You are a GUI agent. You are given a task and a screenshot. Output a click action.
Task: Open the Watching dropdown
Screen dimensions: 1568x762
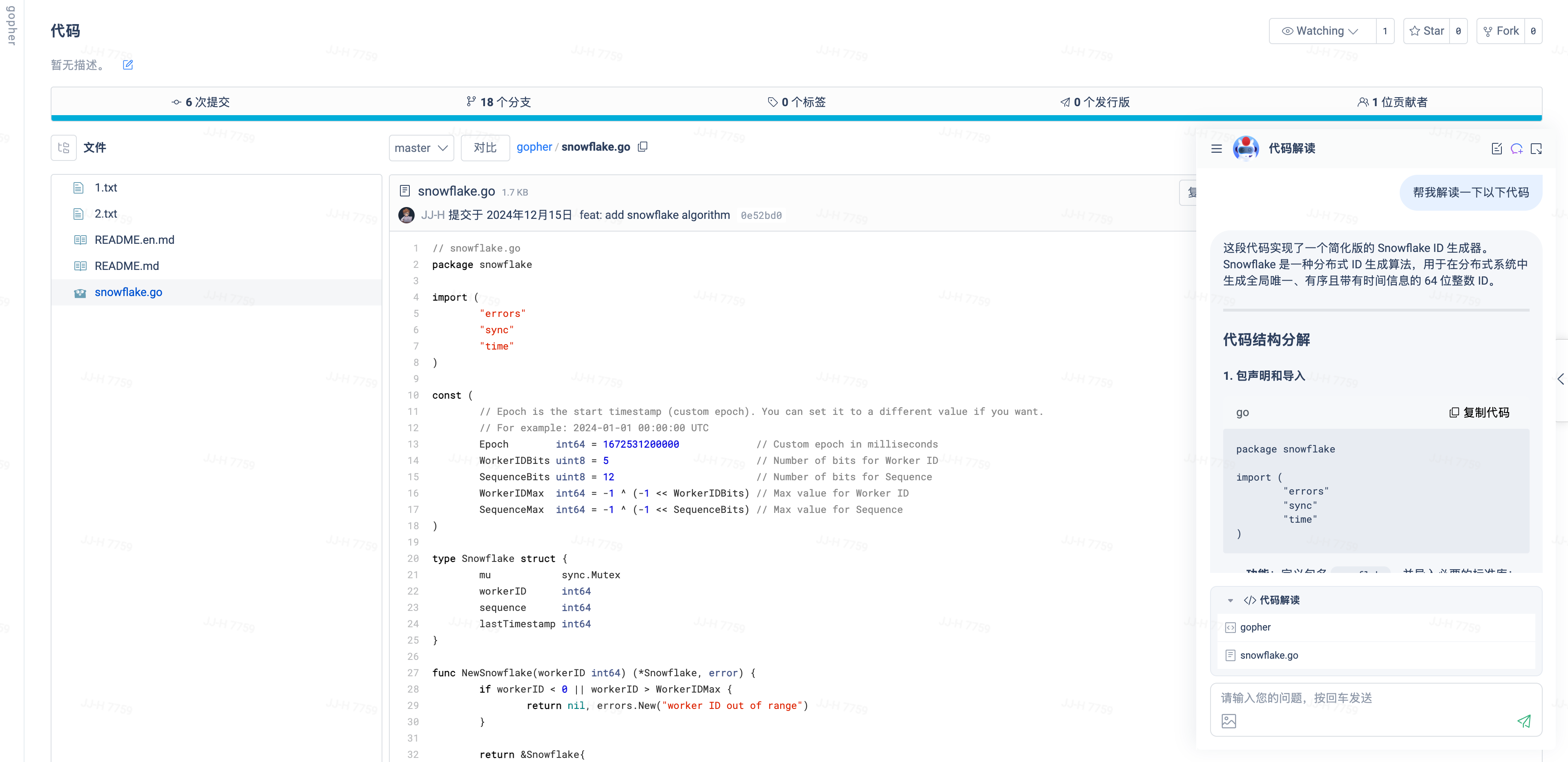(x=1322, y=31)
